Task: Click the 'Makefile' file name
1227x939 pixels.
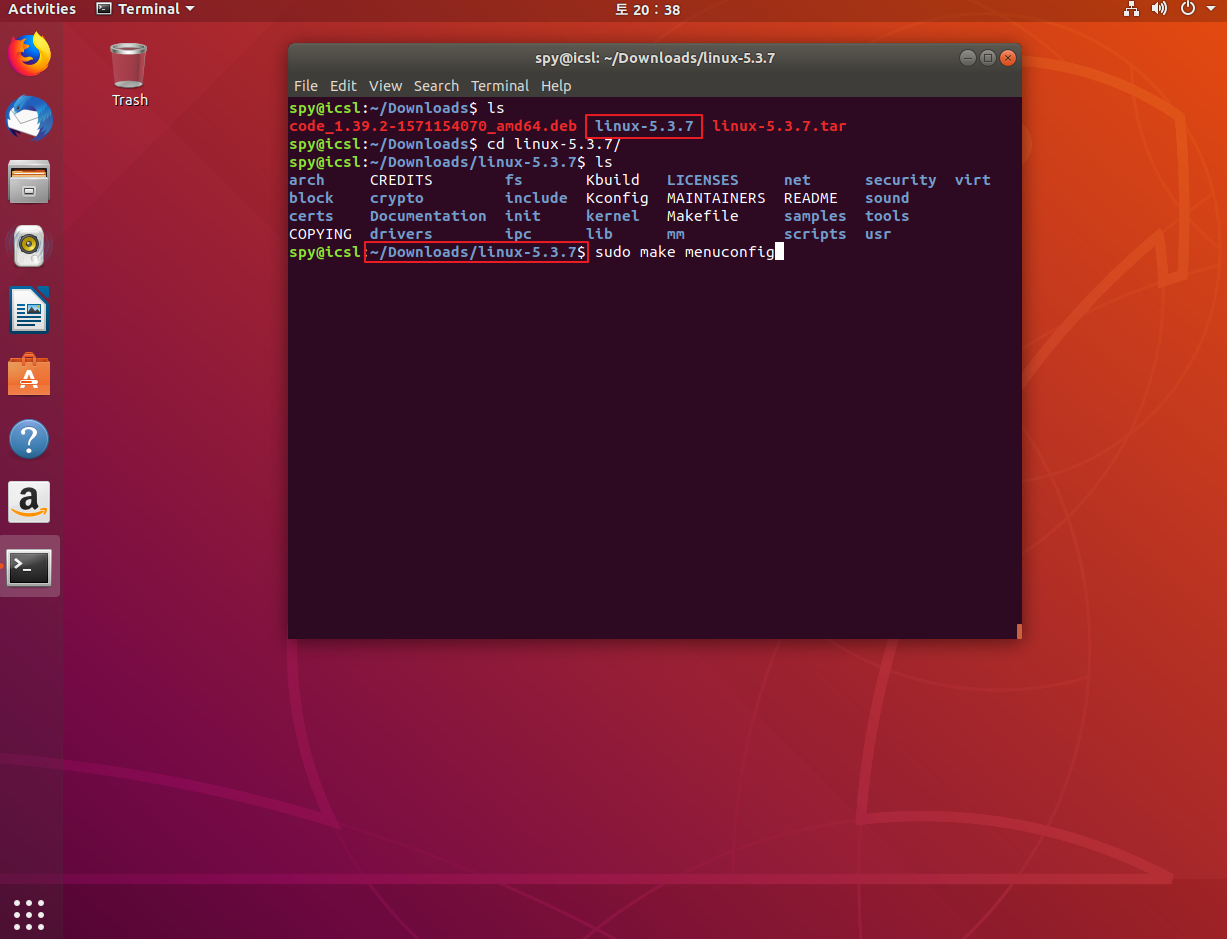Action: pyautogui.click(x=703, y=216)
